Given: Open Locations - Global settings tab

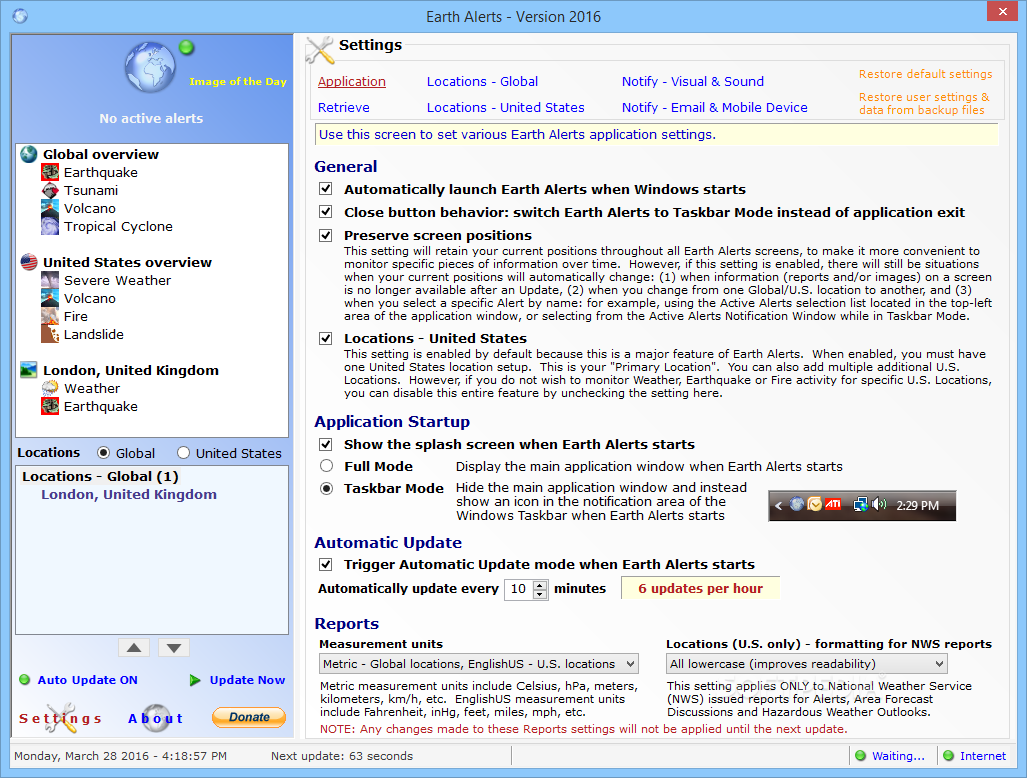Looking at the screenshot, I should coord(482,81).
